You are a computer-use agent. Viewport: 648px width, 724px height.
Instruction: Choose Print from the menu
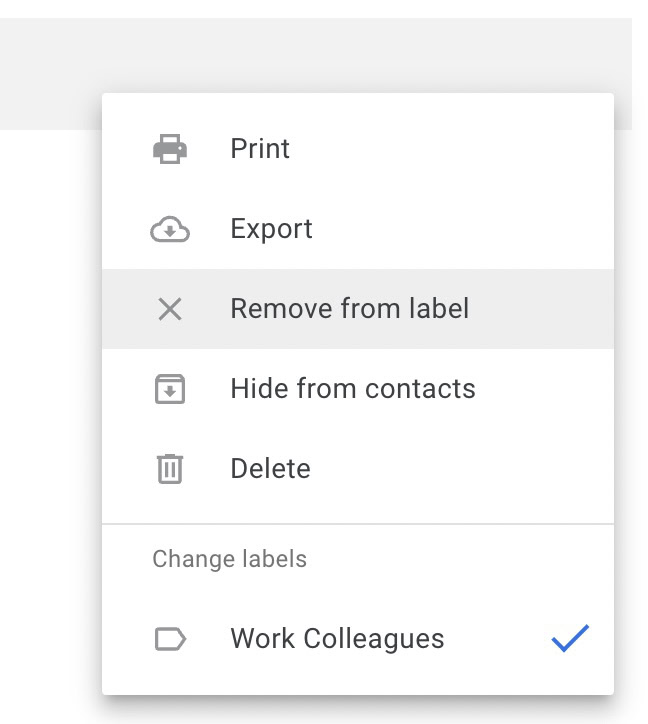click(x=260, y=149)
